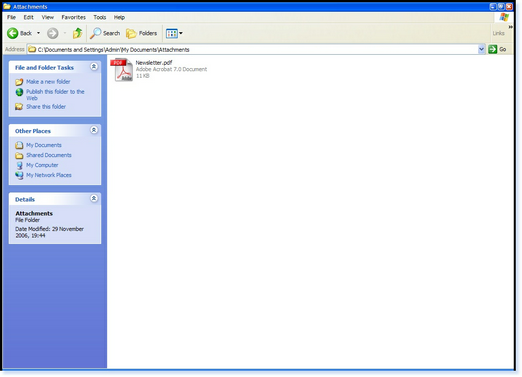Image resolution: width=522 pixels, height=377 pixels.
Task: Click the 11 KB file size text
Action: pos(143,76)
